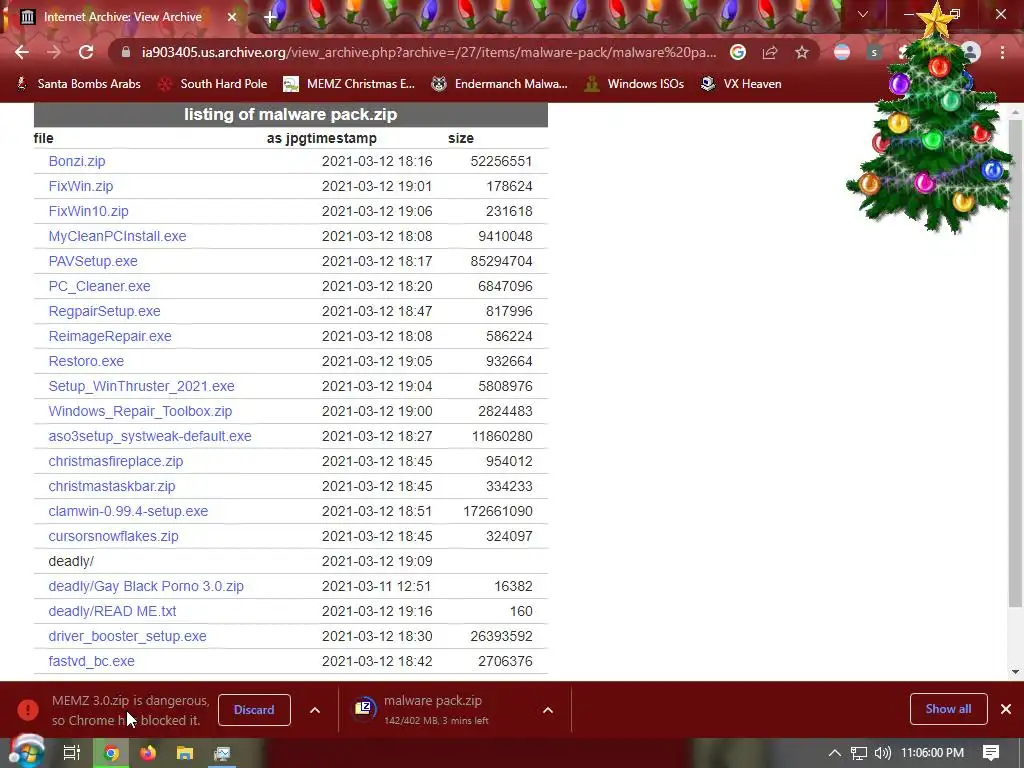Open South Hard Pole bookmark
Viewport: 1024px width, 768px height.
pos(214,84)
